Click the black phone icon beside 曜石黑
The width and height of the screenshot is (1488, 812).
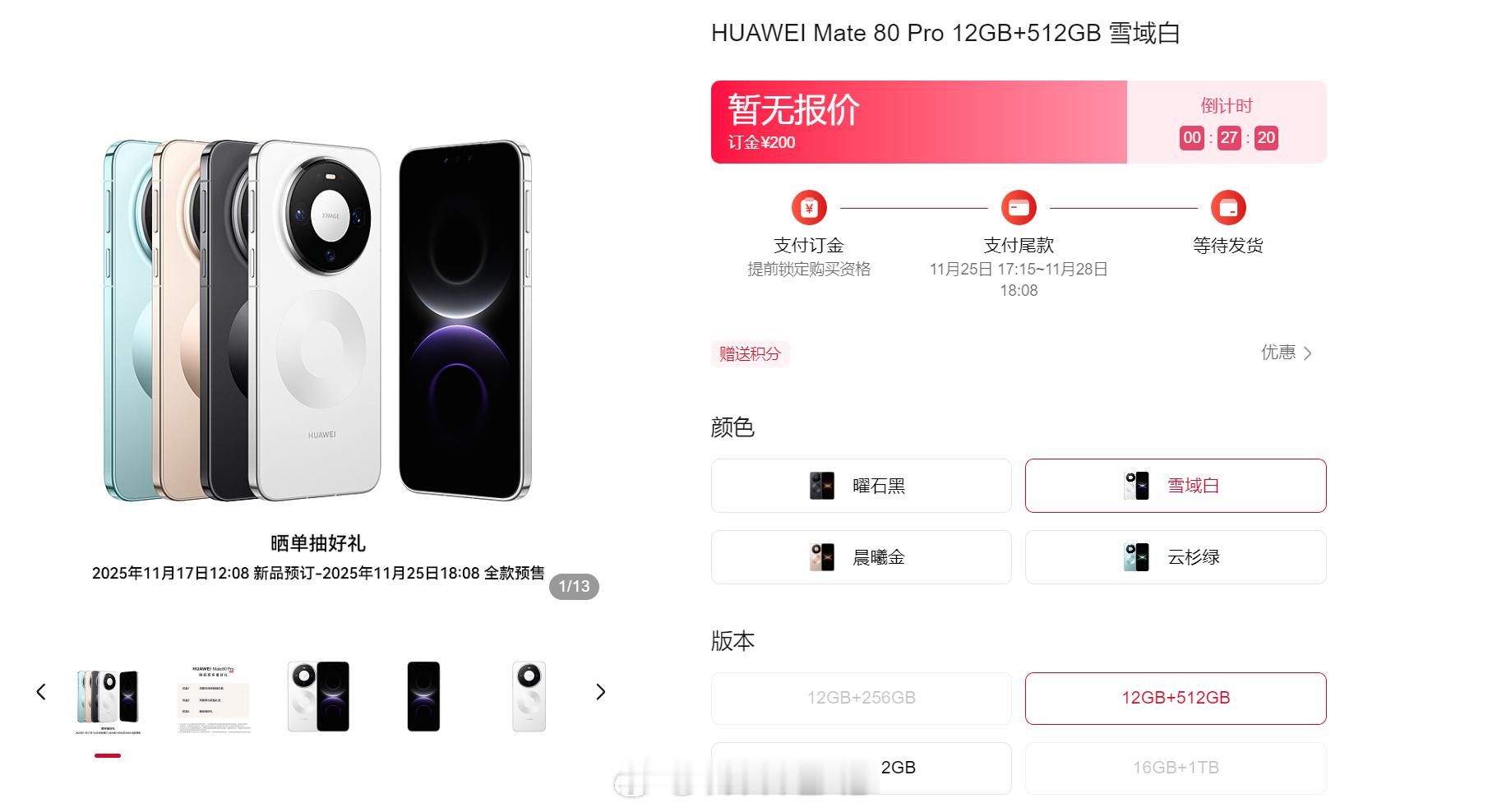point(822,486)
